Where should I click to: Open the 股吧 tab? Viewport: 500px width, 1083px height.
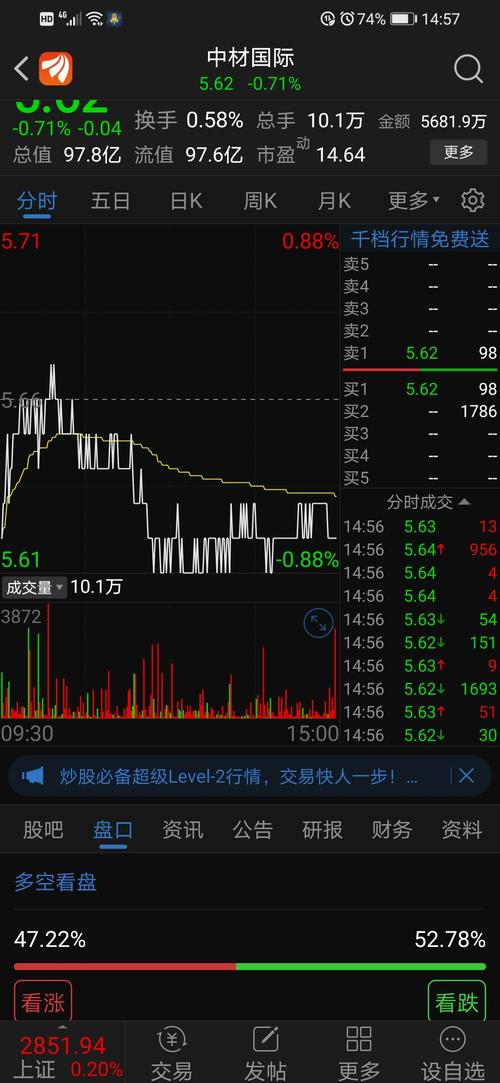click(43, 829)
